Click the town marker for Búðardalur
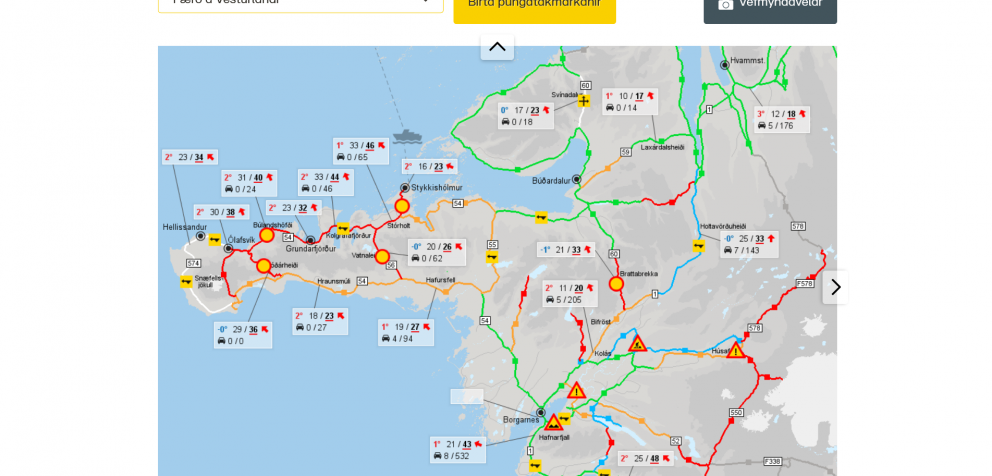Viewport: 992px width, 476px height. point(577,179)
